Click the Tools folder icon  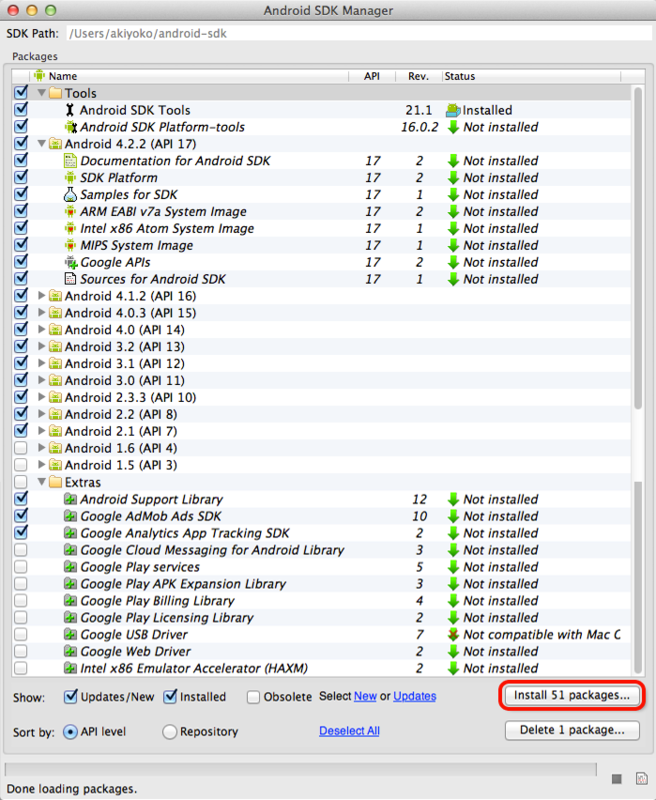pos(55,93)
